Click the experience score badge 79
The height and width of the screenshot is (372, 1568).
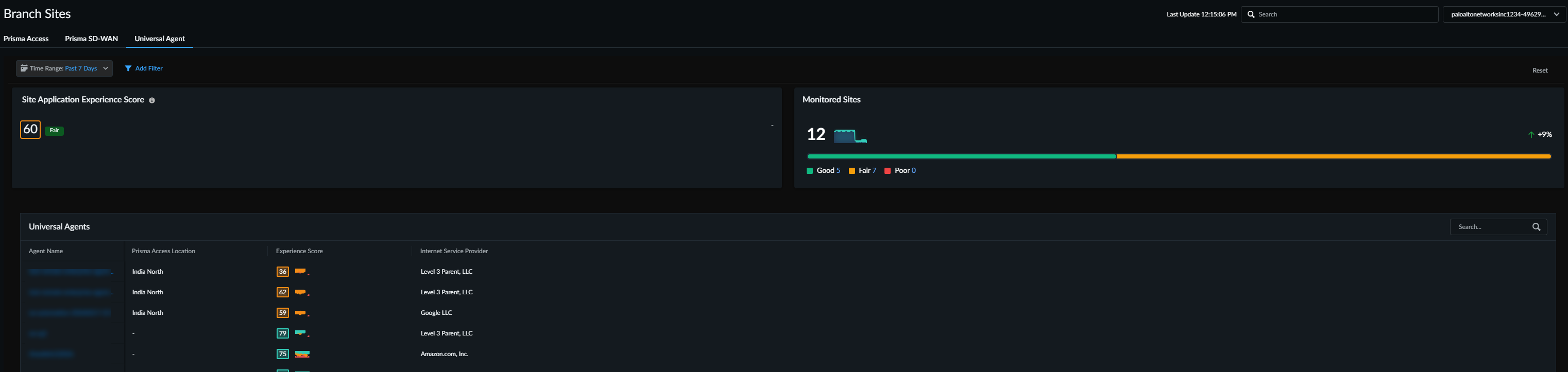(x=282, y=334)
